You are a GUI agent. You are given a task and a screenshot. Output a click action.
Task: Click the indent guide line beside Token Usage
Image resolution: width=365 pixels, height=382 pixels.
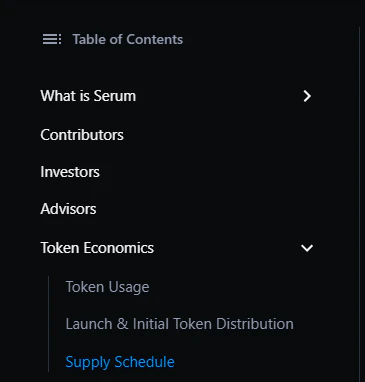(x=48, y=287)
